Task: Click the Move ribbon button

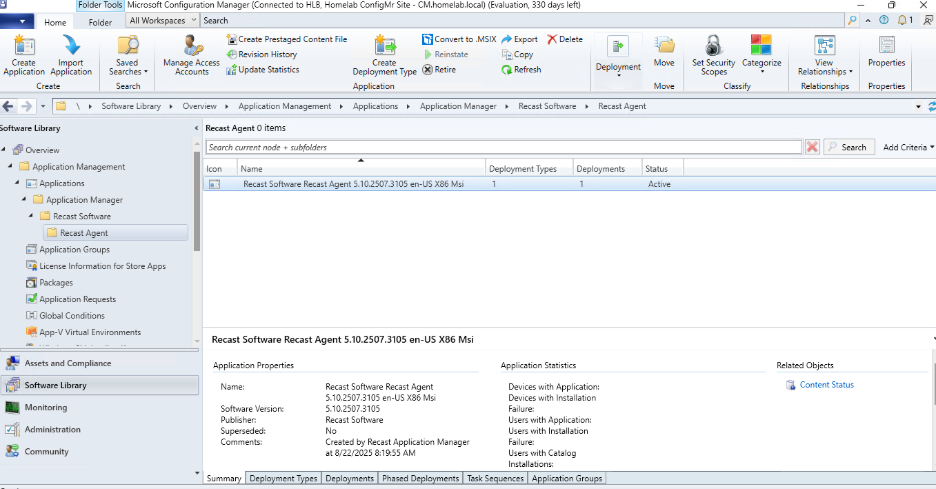Action: (664, 53)
